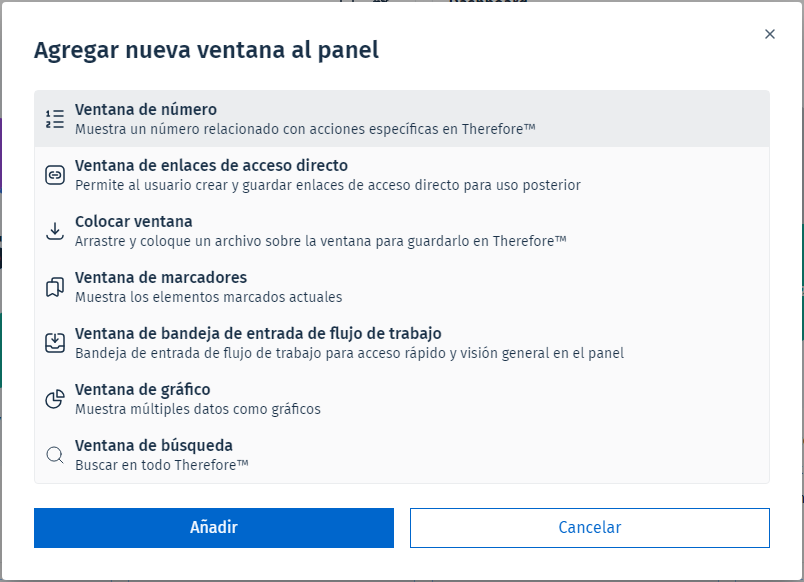Close the 'Agregar nueva ventana' dialog

click(x=770, y=34)
